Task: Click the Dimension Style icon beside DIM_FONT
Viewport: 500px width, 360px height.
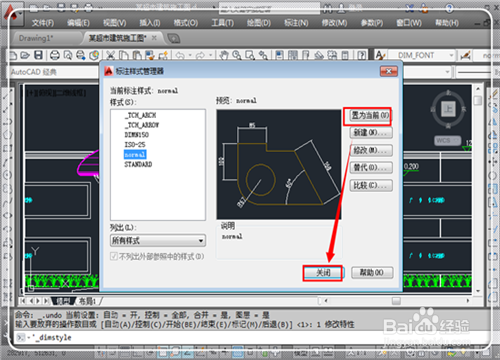Action: [x=465, y=55]
